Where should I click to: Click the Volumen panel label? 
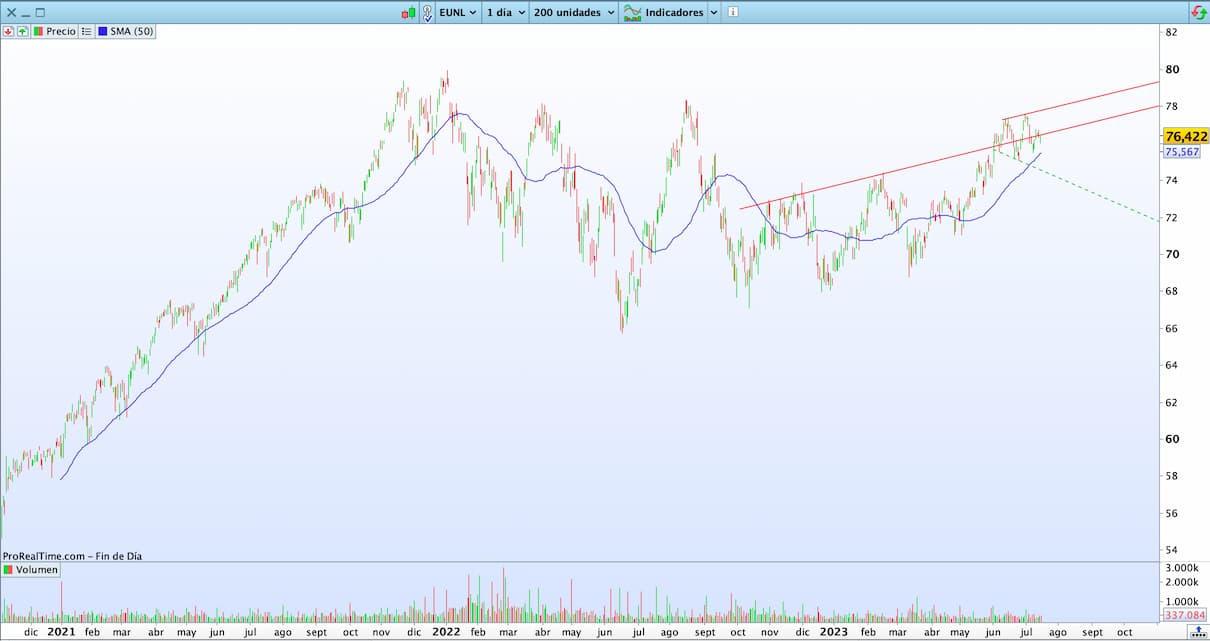[36, 569]
